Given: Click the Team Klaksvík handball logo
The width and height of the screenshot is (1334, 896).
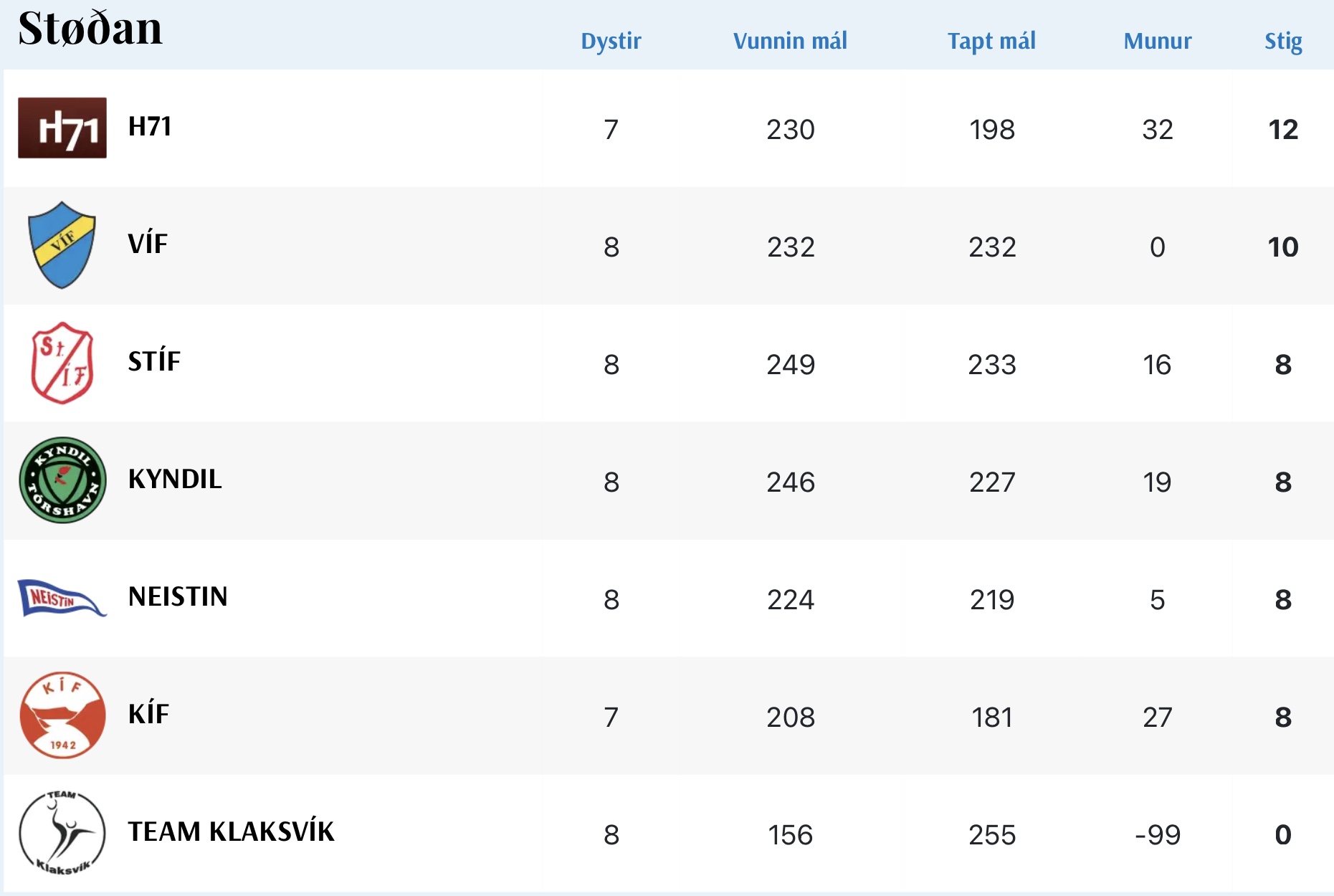Looking at the screenshot, I should click(62, 833).
